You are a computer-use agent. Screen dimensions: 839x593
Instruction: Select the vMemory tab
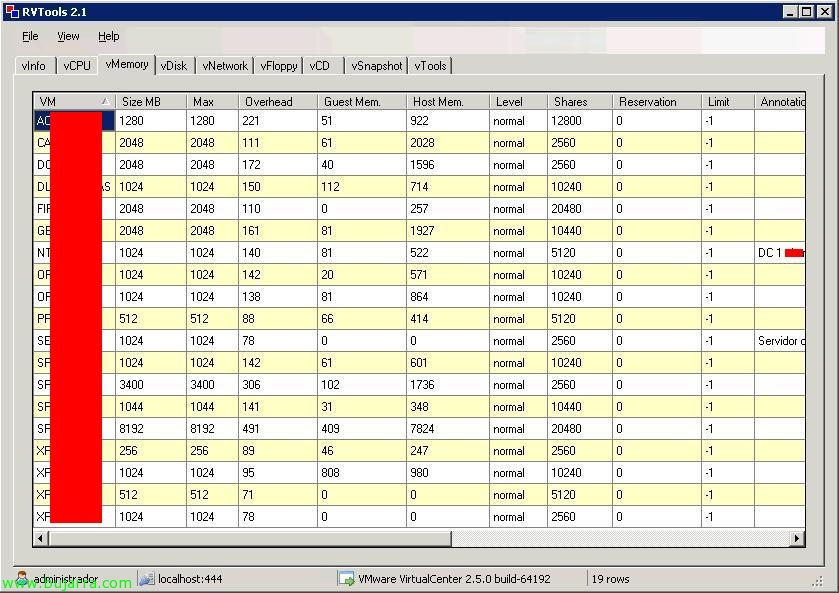pos(127,64)
